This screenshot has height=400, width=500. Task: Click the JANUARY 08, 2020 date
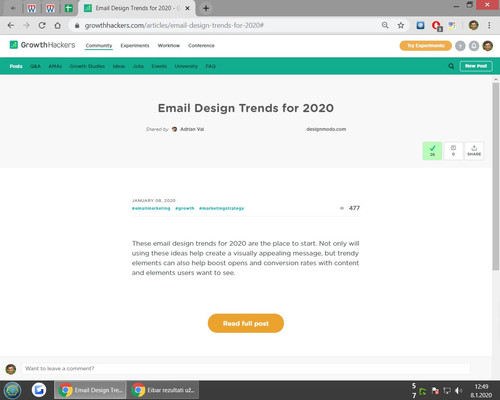click(154, 200)
